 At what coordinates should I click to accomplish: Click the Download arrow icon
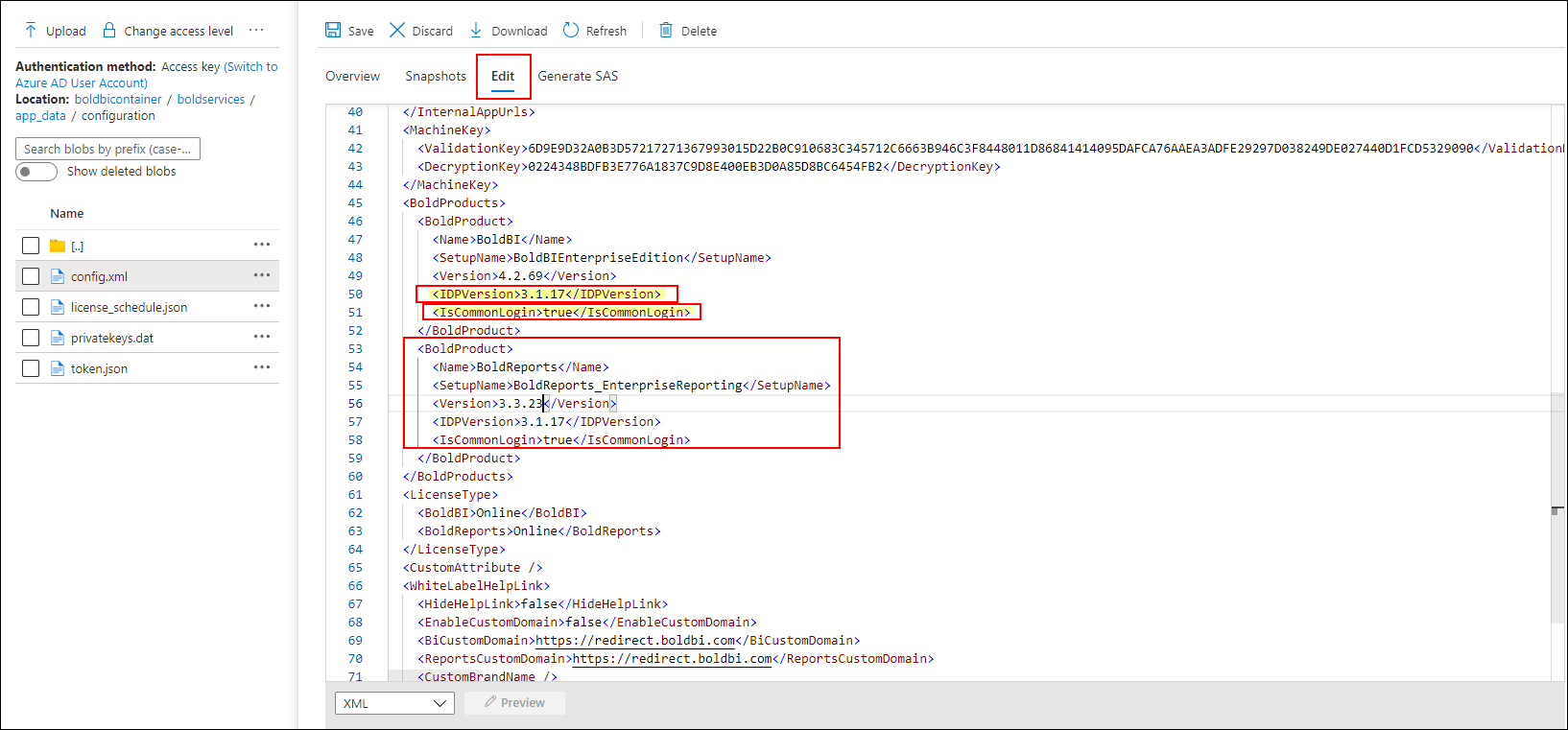[476, 30]
